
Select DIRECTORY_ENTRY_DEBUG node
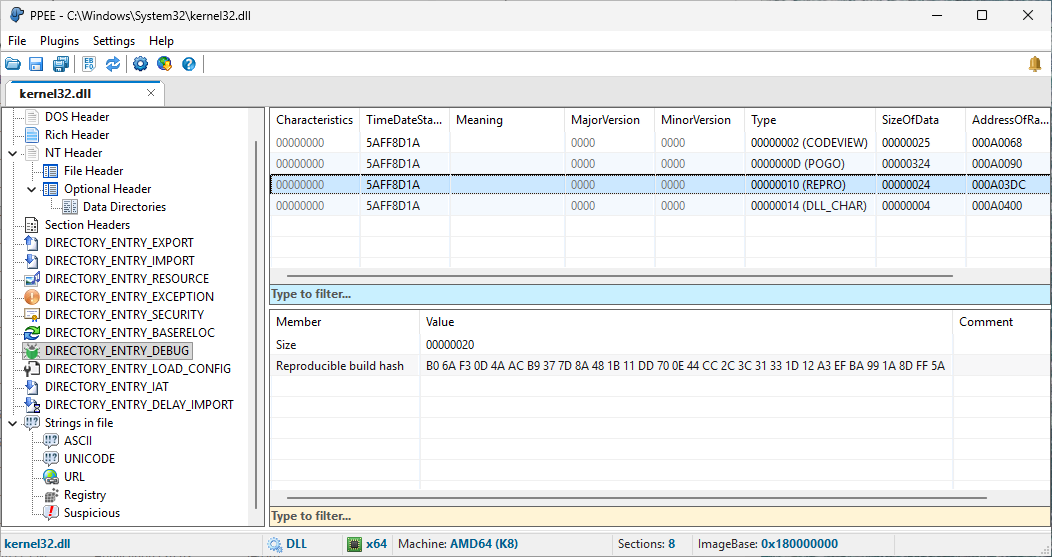117,351
